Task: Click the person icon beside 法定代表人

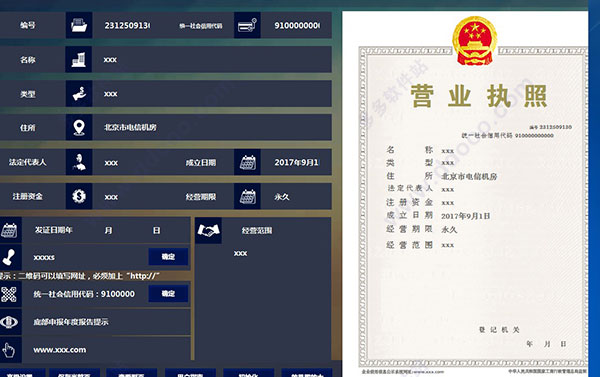Action: pyautogui.click(x=79, y=162)
